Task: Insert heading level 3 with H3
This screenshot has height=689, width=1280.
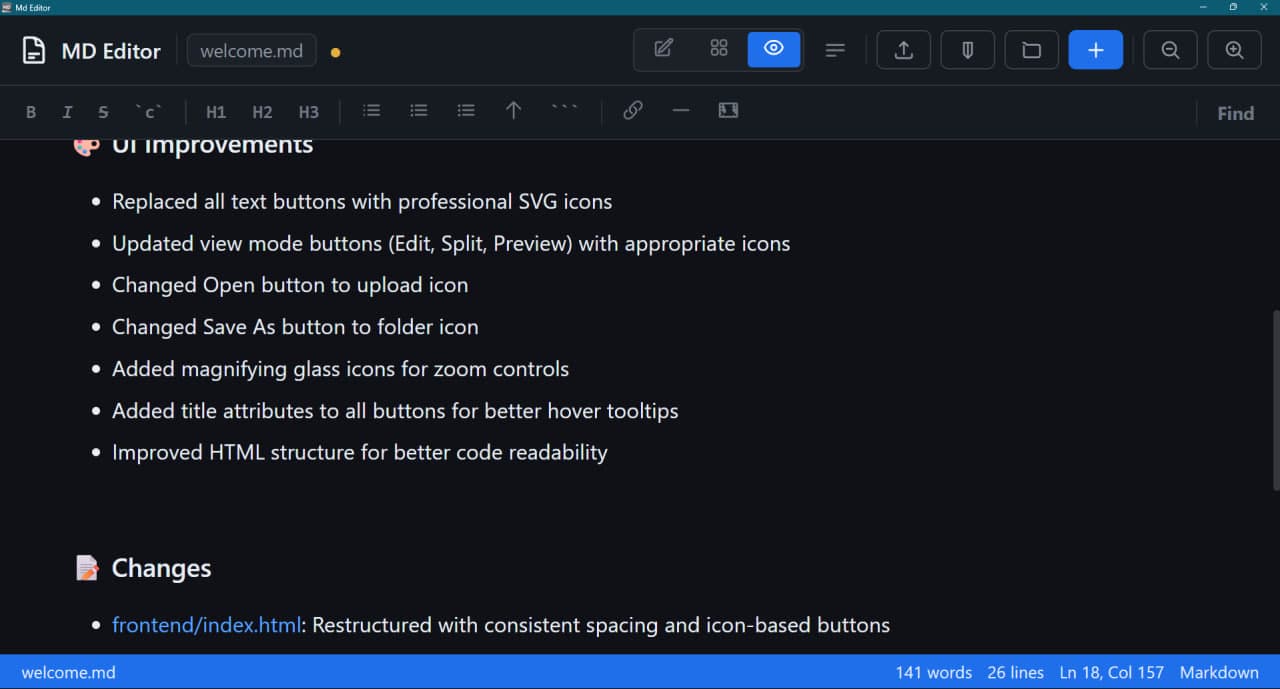Action: coord(309,112)
